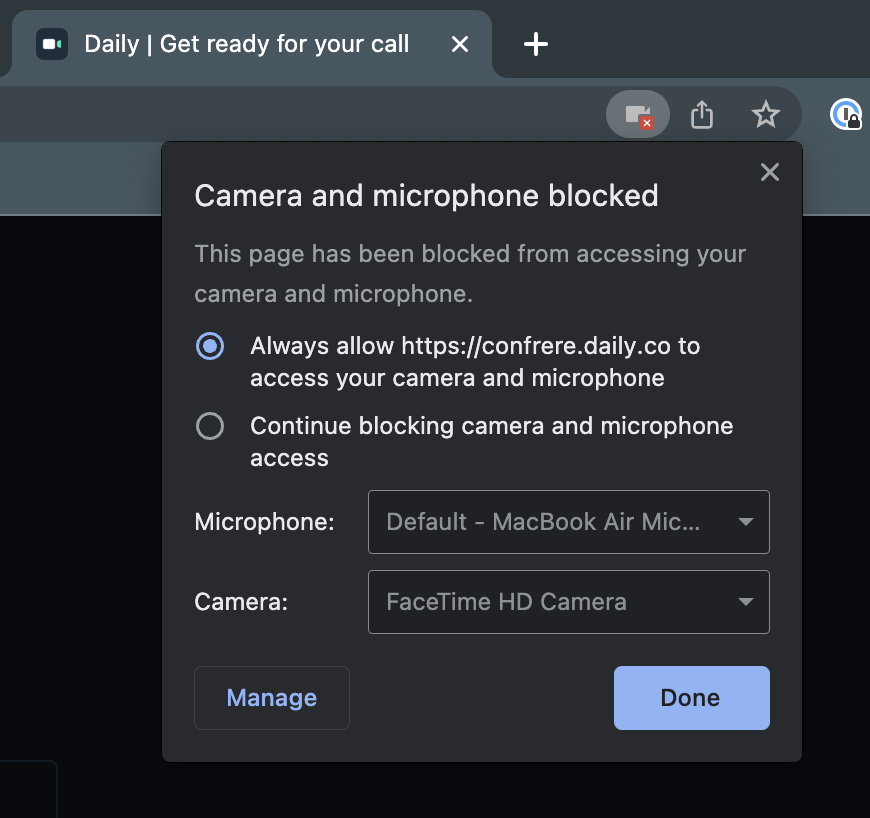The width and height of the screenshot is (870, 818).
Task: Select the Always allow confrere.daily.co radio button
Action: (210, 346)
